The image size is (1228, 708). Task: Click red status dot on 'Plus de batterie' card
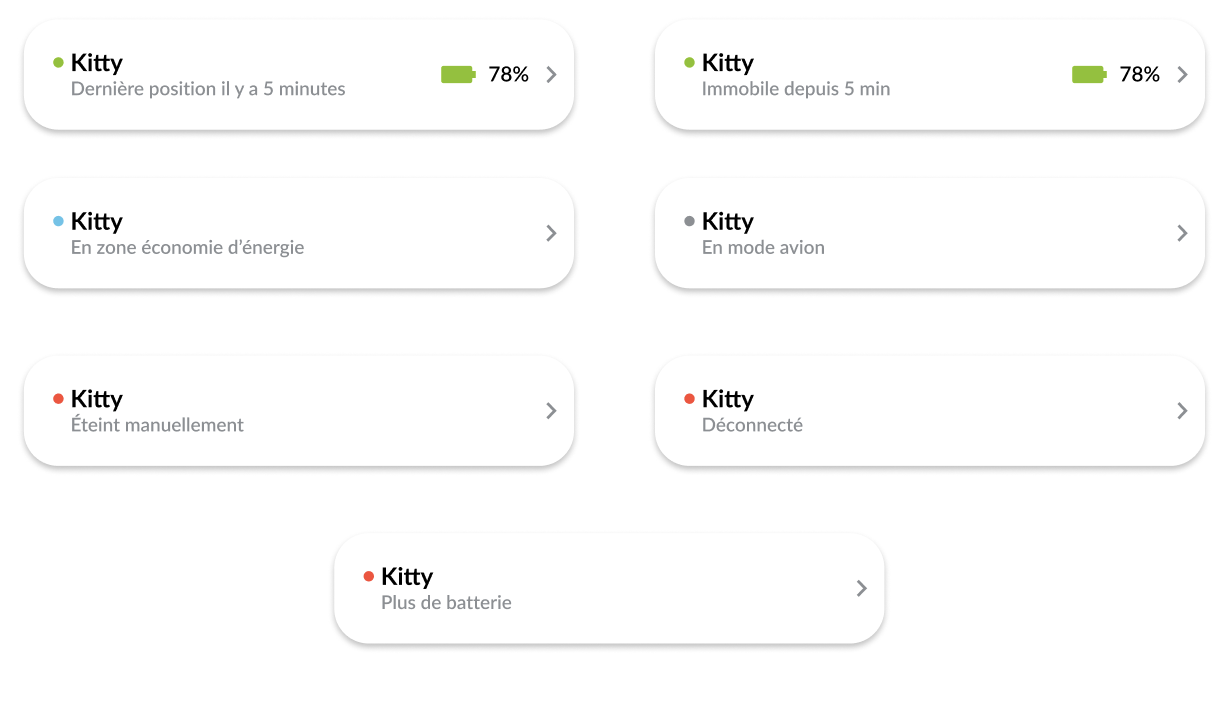point(369,576)
